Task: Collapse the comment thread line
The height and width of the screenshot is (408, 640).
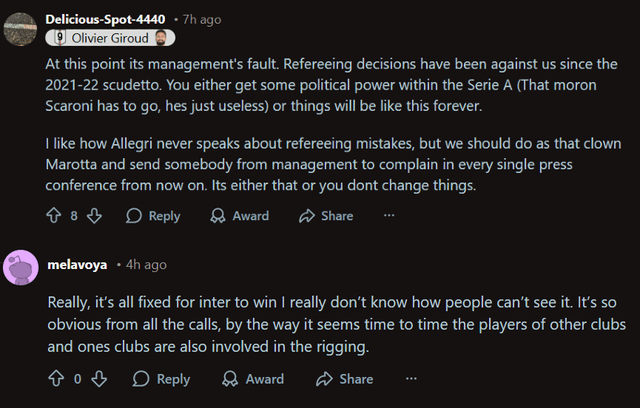Action: [22, 130]
